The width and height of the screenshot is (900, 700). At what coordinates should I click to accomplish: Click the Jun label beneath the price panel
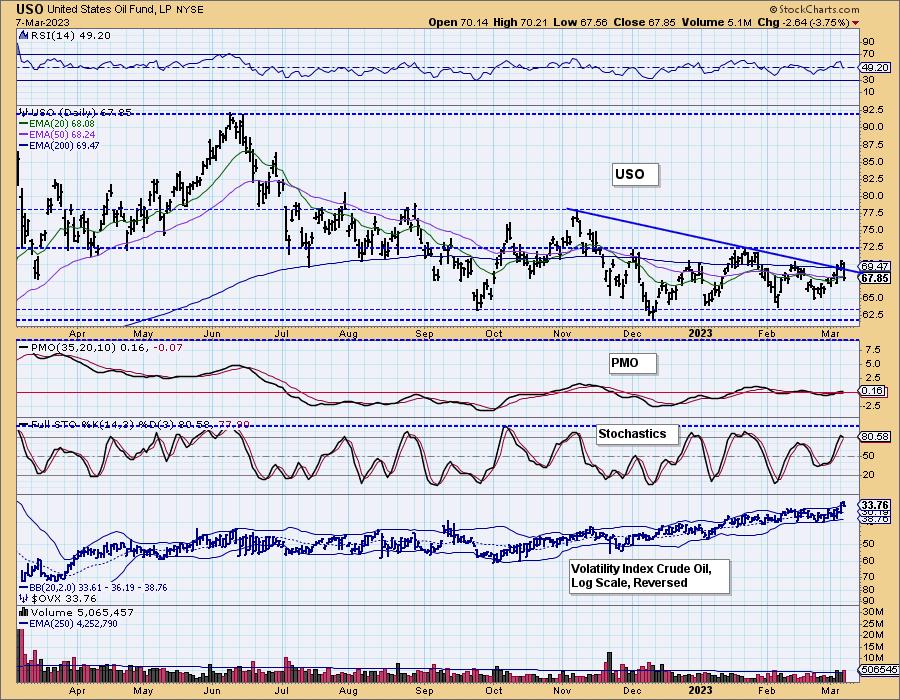pyautogui.click(x=212, y=334)
